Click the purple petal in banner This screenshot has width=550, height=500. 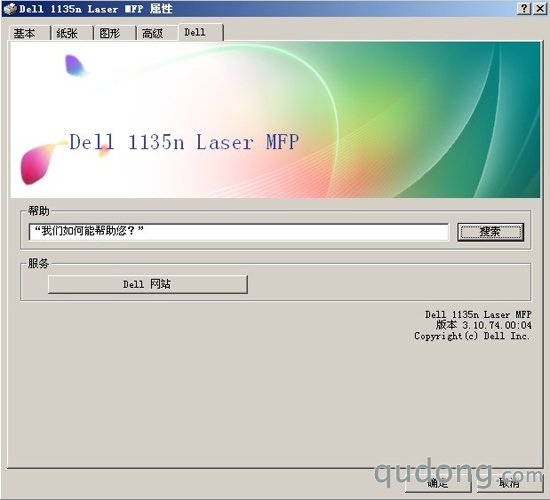tap(75, 65)
